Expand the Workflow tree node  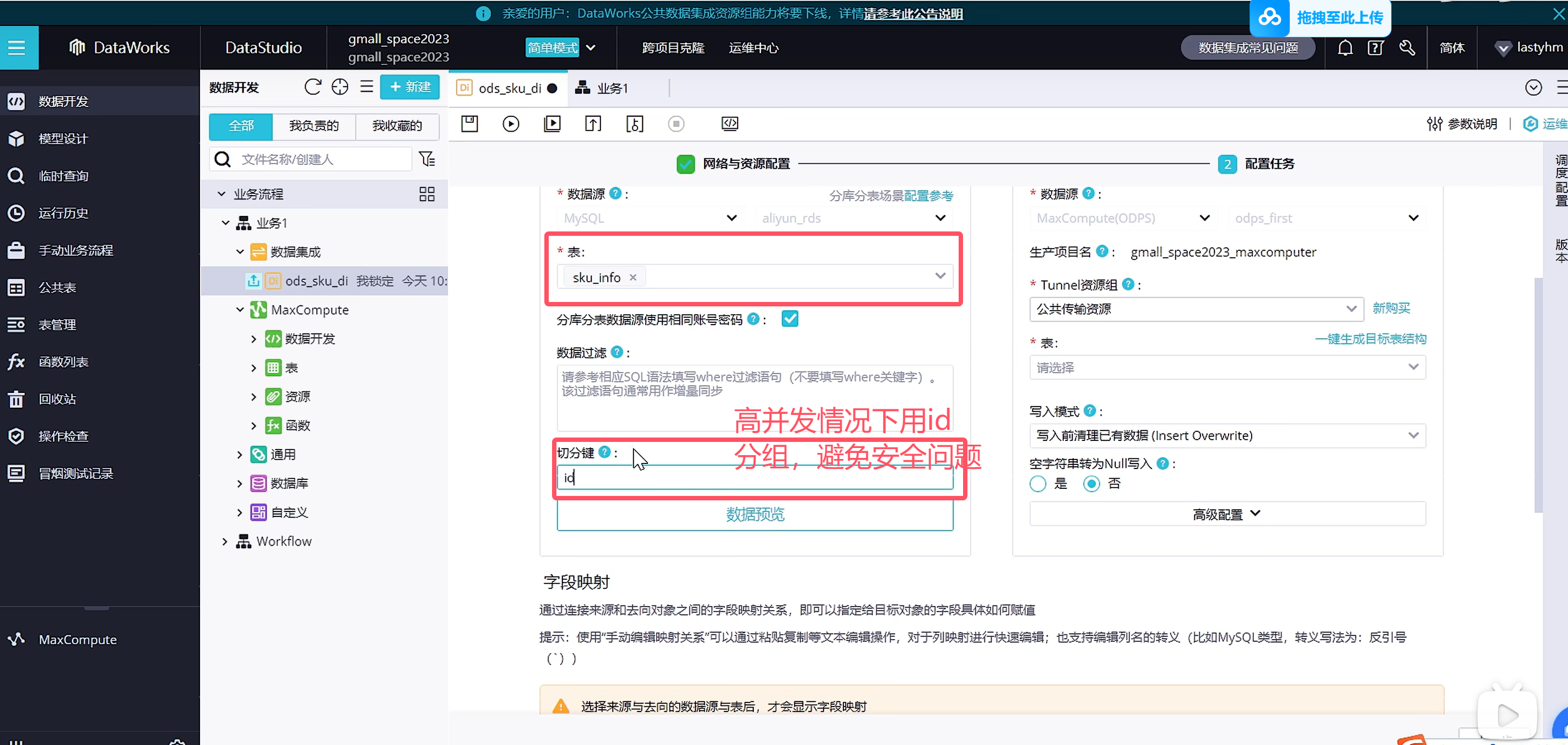point(225,541)
